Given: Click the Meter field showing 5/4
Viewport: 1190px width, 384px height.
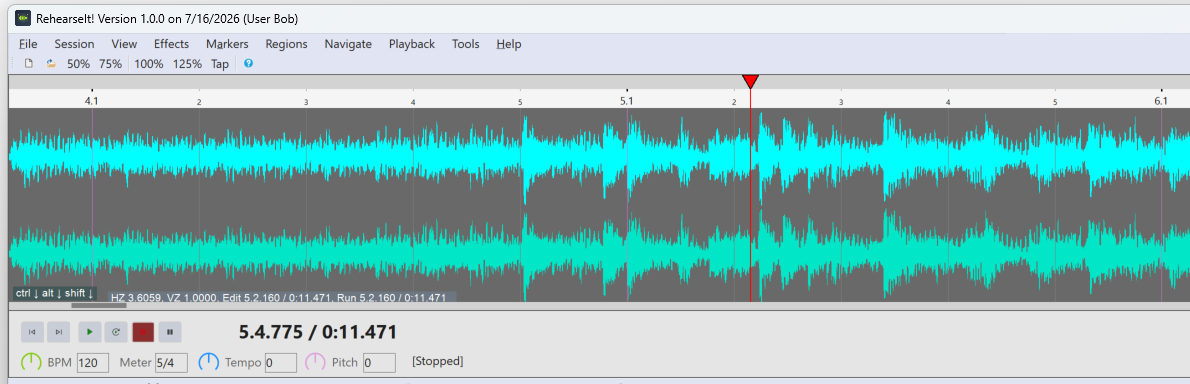Looking at the screenshot, I should pyautogui.click(x=171, y=363).
